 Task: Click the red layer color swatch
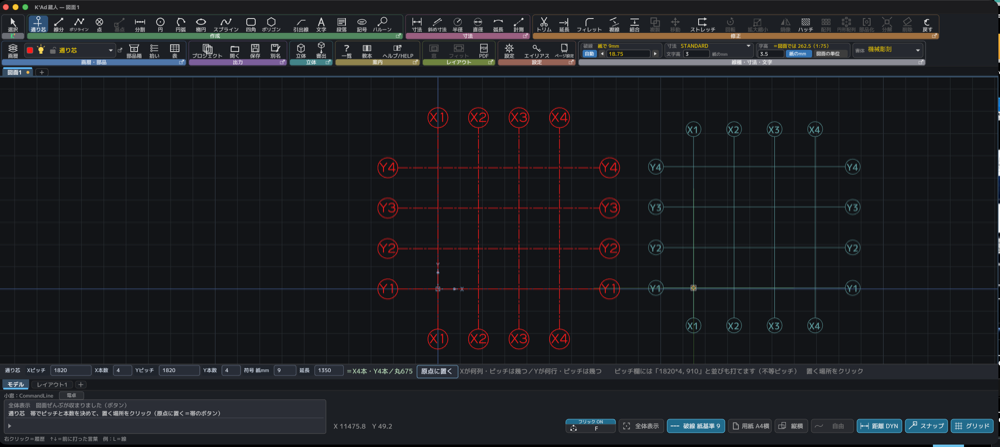pyautogui.click(x=29, y=50)
